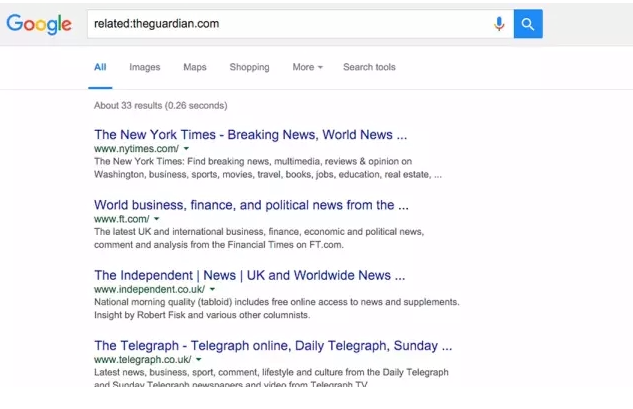Activate voice search microphone icon
Viewport: 633px width, 409px height.
click(x=499, y=24)
